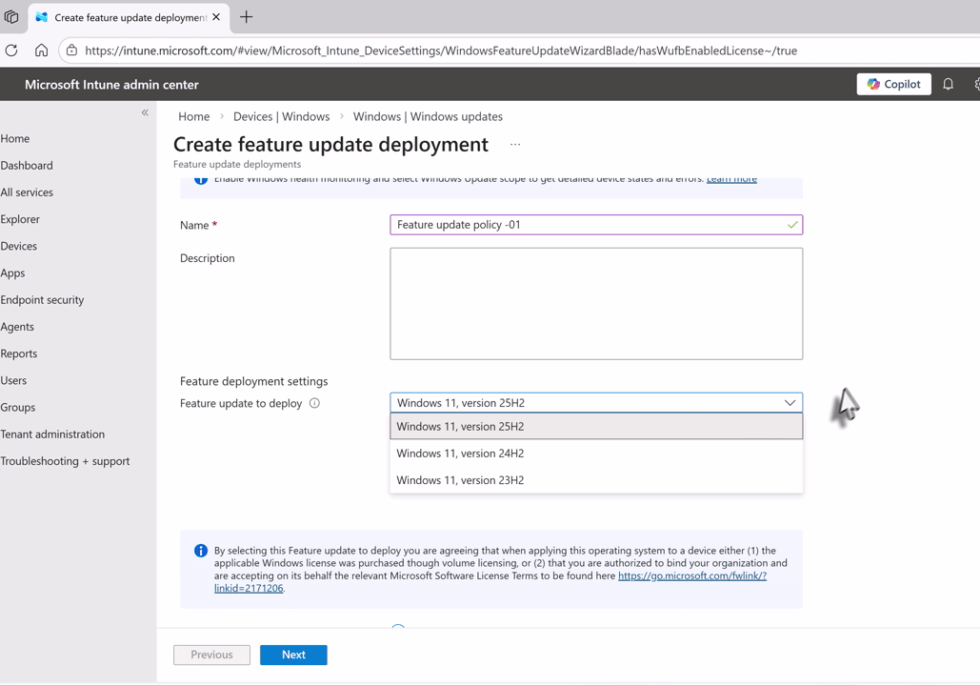
Task: Open Explorer in sidebar
Action: pyautogui.click(x=20, y=219)
